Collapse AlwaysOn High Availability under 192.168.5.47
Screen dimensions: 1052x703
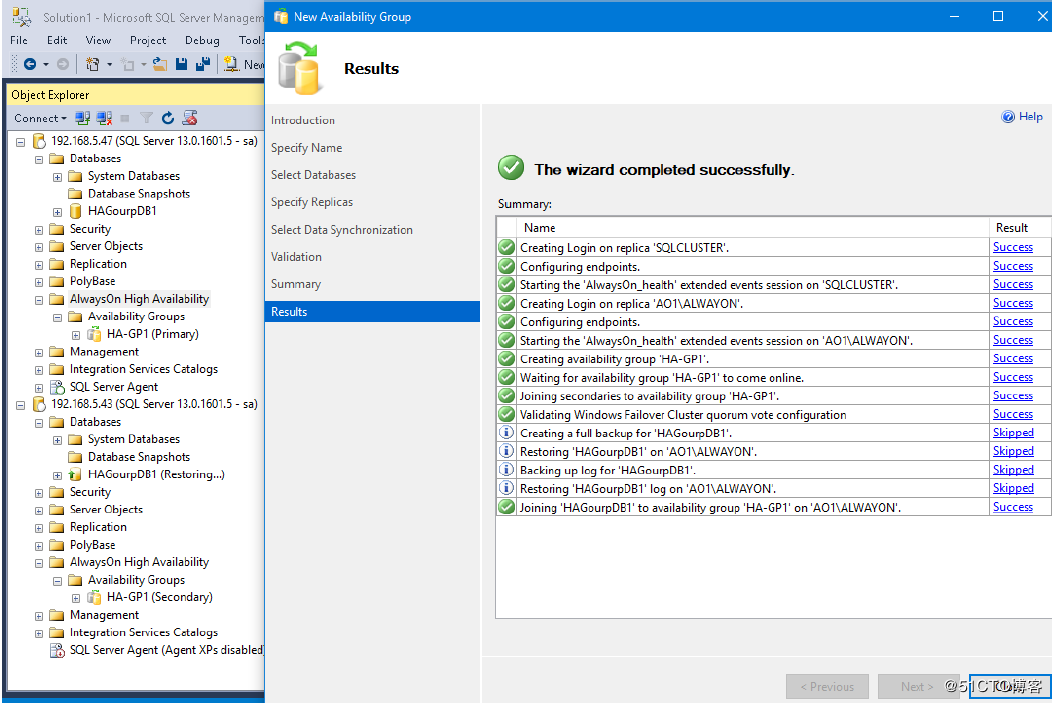pos(39,300)
